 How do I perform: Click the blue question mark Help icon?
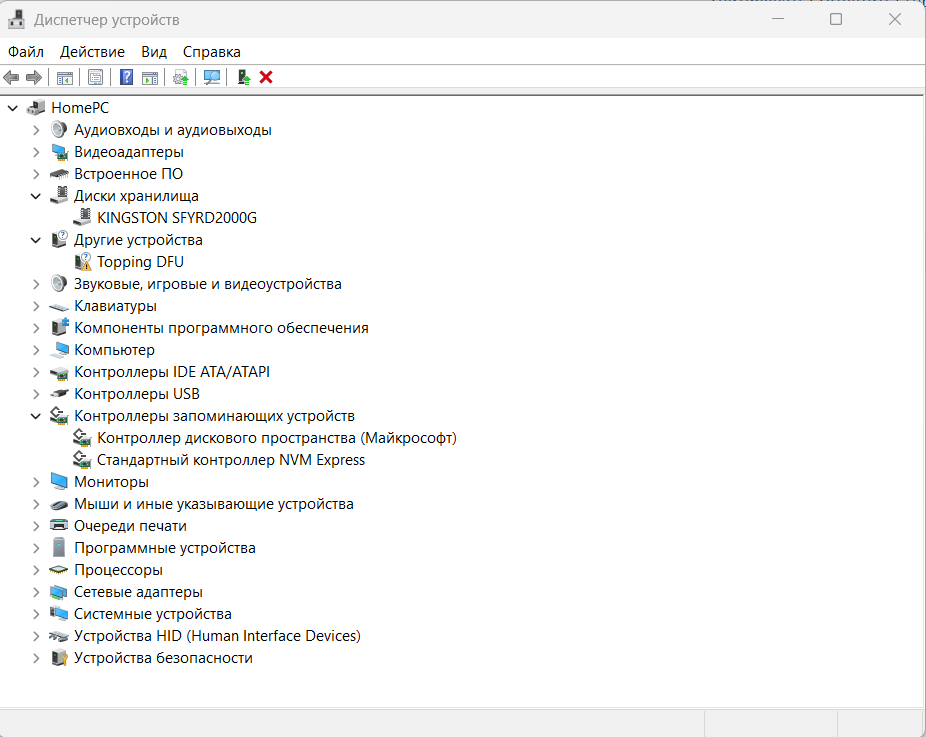[126, 77]
